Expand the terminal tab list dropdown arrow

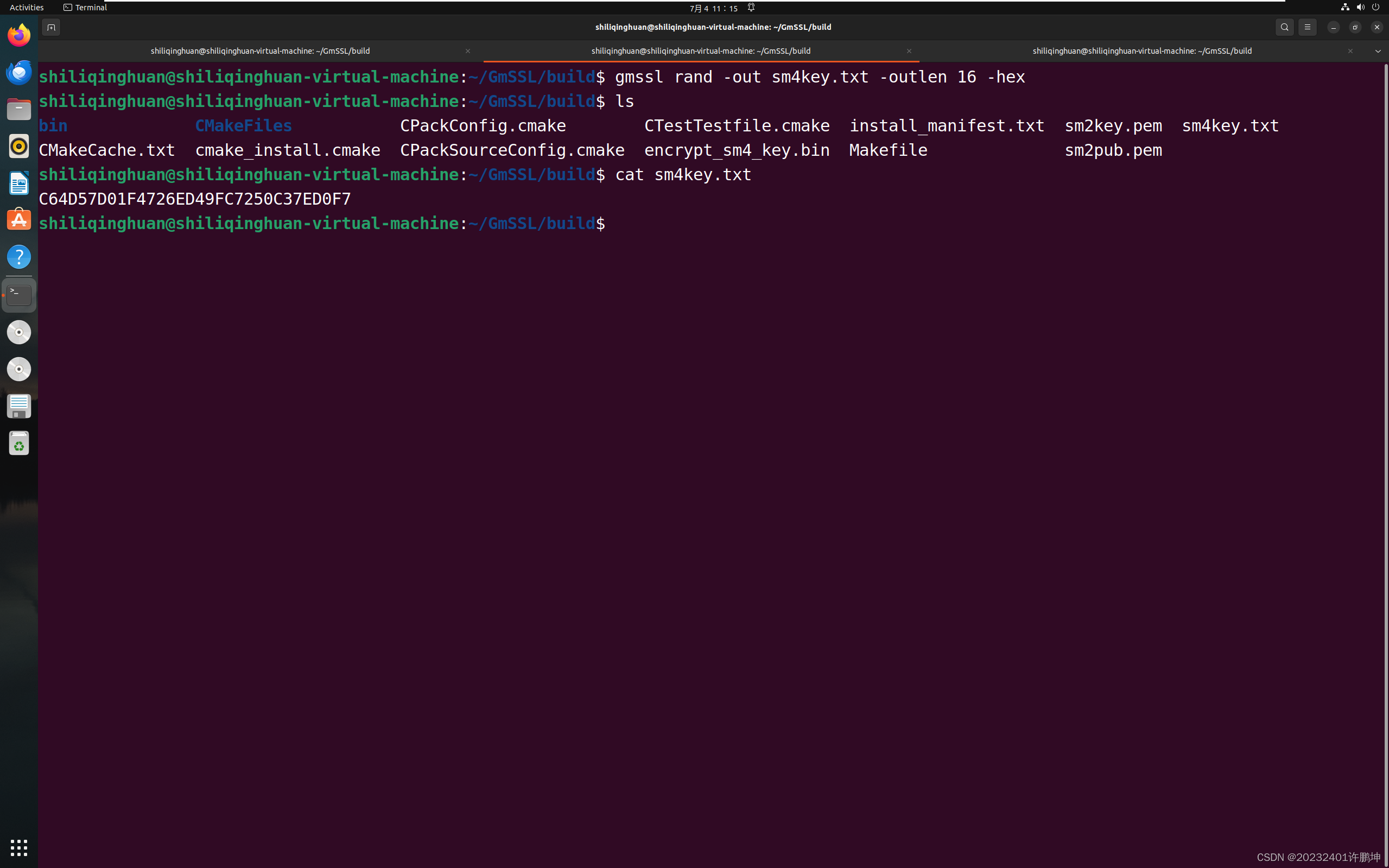click(x=1378, y=51)
